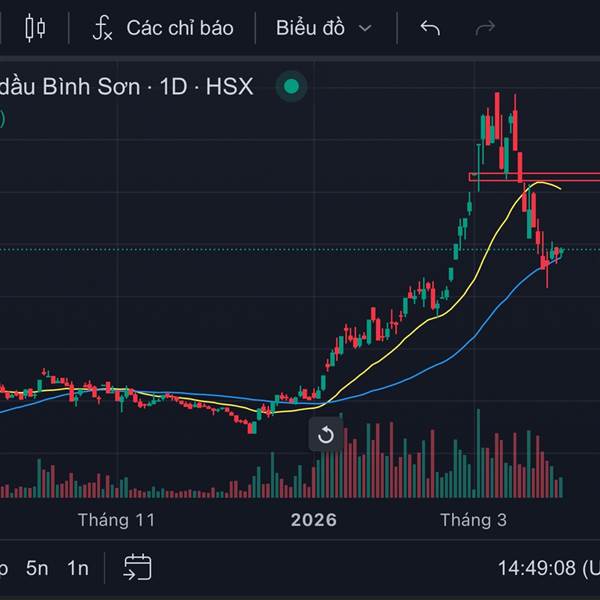600x600 pixels.
Task: Open the go-to-date calendar icon
Action: (137, 568)
